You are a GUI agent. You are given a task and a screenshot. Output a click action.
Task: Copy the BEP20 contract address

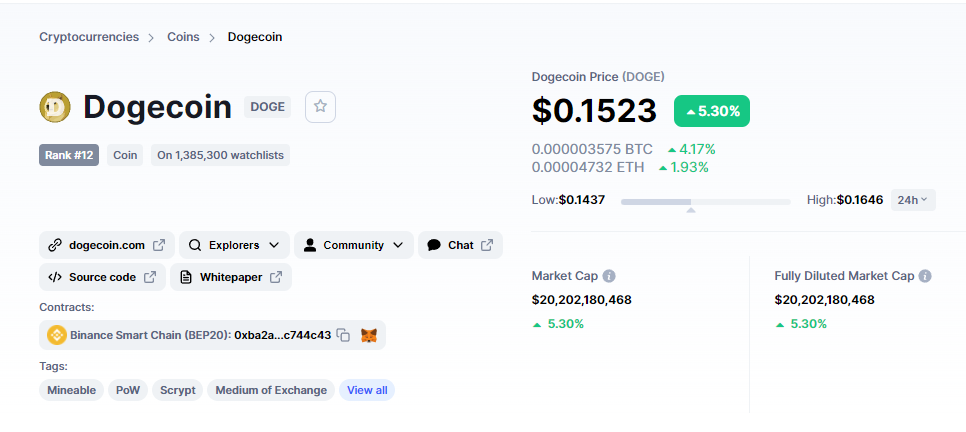click(x=344, y=335)
